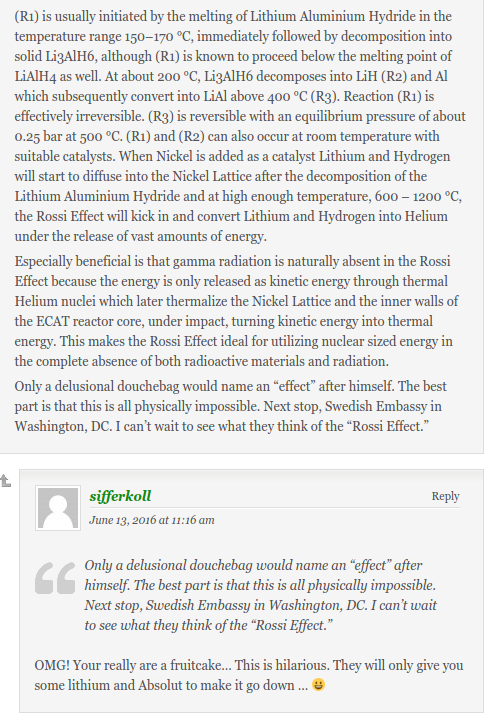Click the line "the complete absence of both radioactive"
This screenshot has width=497, height=726.
[x=201, y=361]
